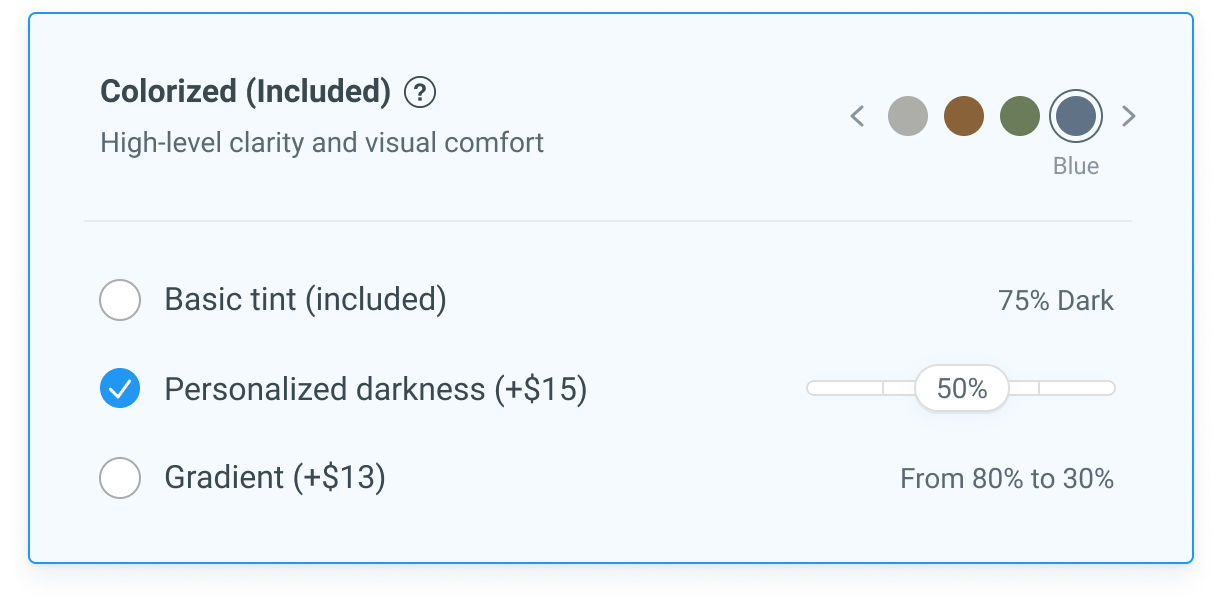Select the blue tint color swatch

click(x=1076, y=116)
